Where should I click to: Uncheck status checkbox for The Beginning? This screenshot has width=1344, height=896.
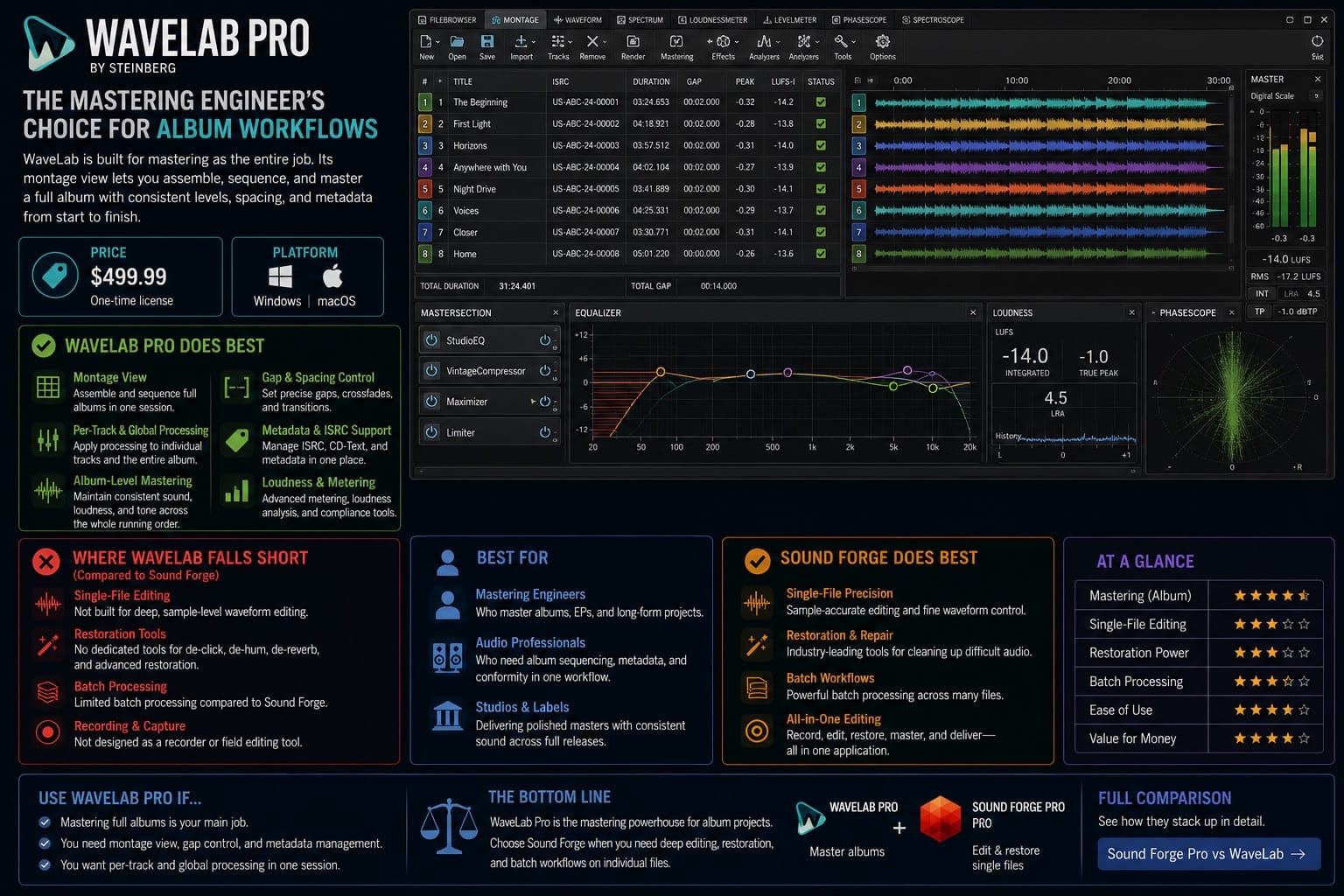click(x=821, y=102)
